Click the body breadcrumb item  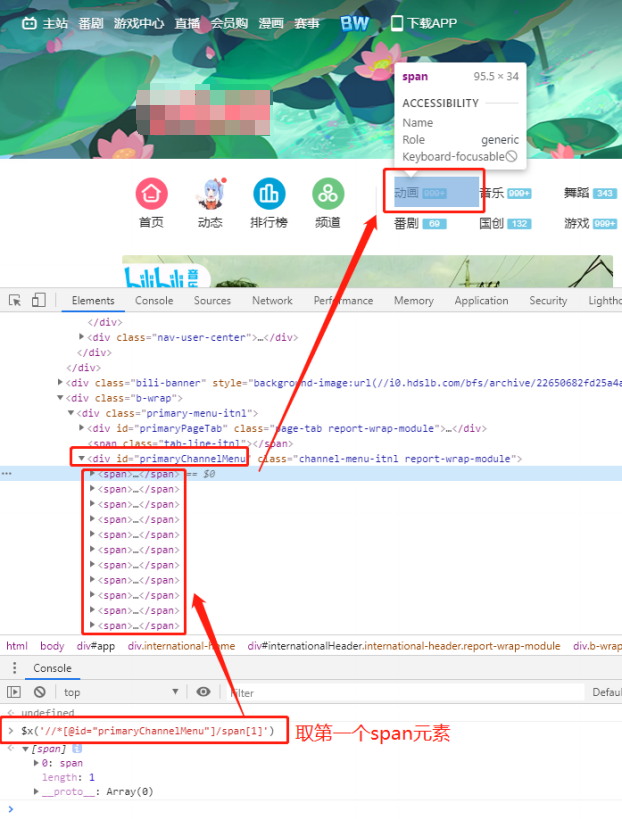pos(52,646)
